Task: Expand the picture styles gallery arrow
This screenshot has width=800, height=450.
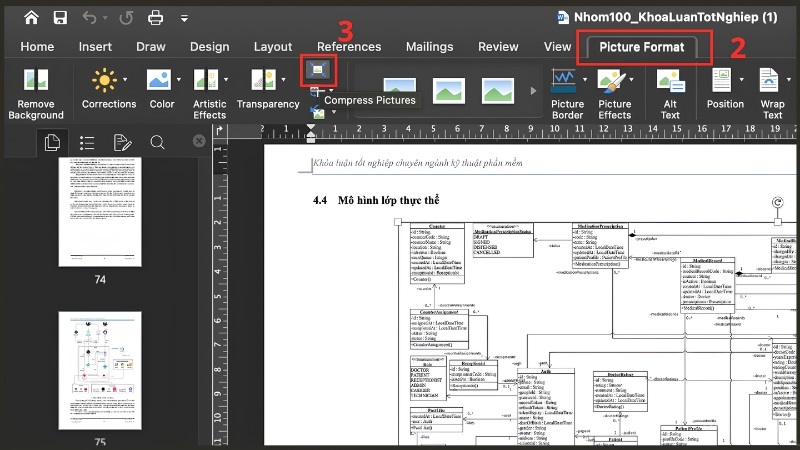Action: coord(533,91)
